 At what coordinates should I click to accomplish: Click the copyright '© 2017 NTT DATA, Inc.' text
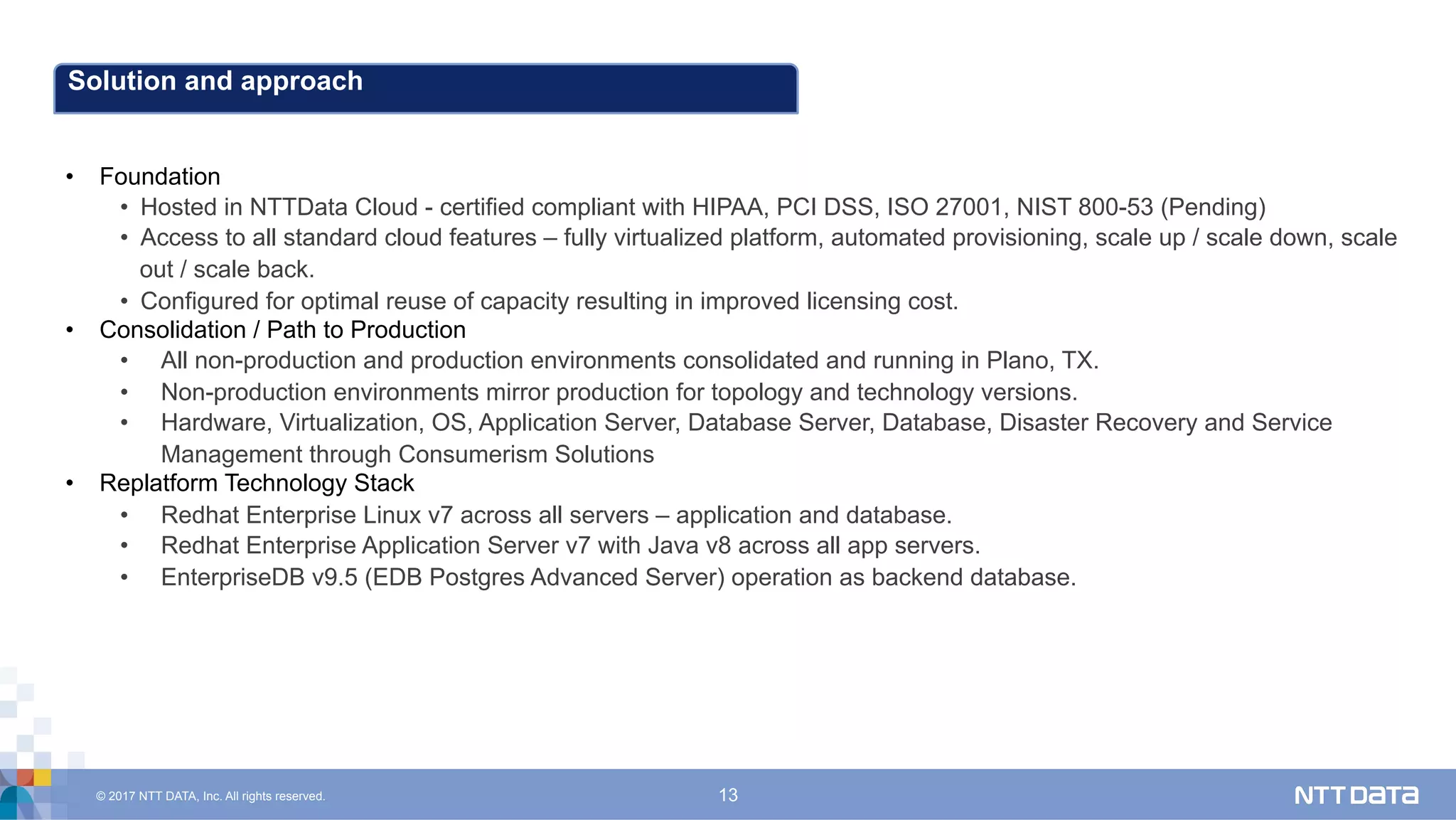210,797
